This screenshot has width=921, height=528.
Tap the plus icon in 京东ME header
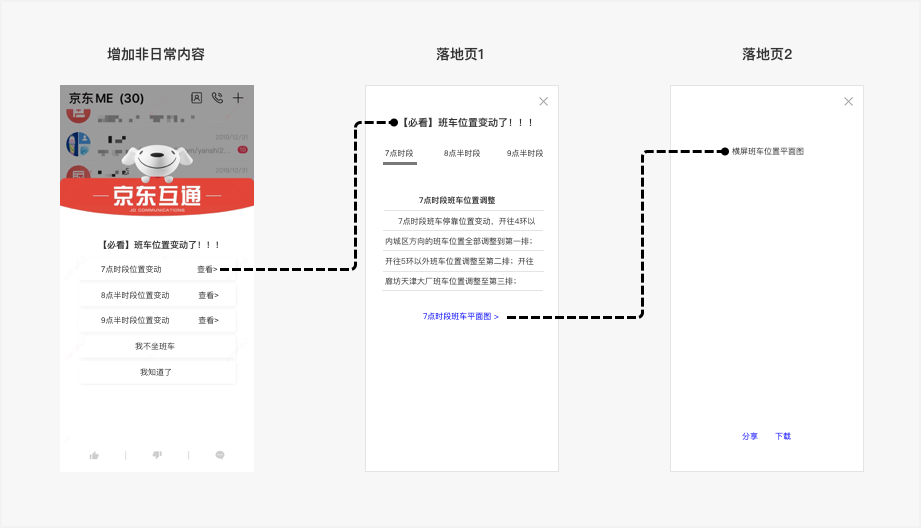point(238,98)
